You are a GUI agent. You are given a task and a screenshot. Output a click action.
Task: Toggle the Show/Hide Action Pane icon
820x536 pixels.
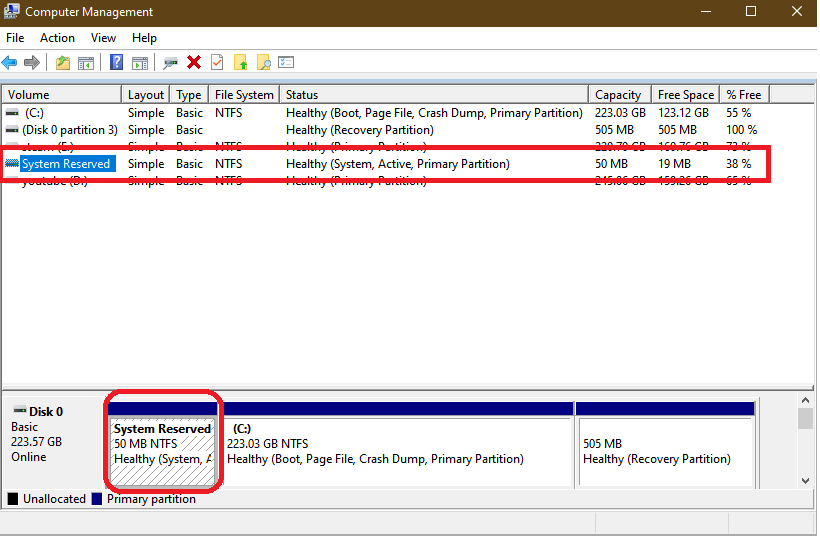coord(140,63)
